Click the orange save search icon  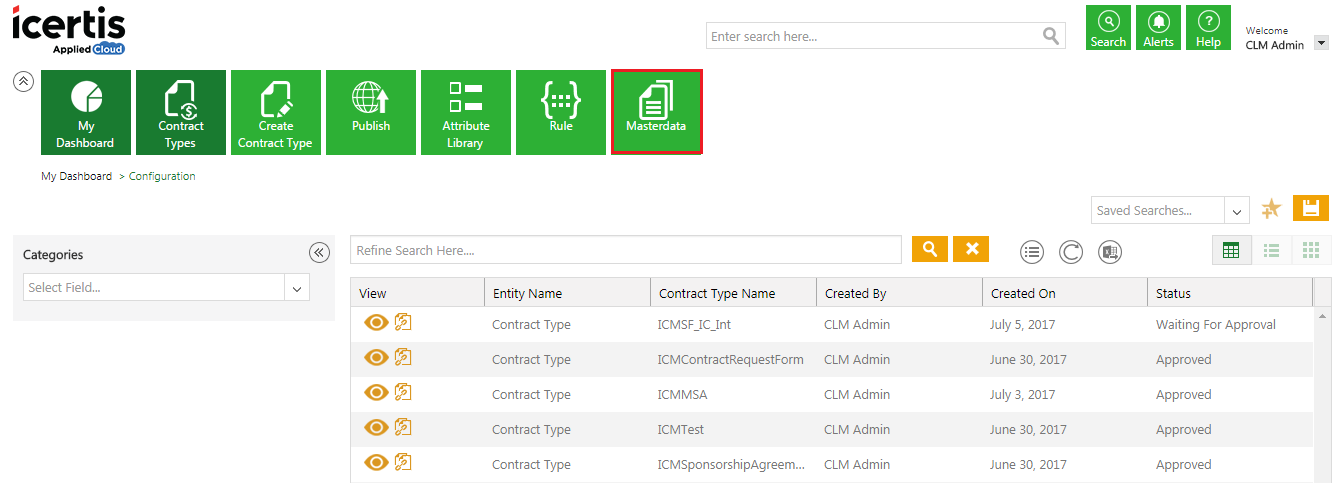1310,208
